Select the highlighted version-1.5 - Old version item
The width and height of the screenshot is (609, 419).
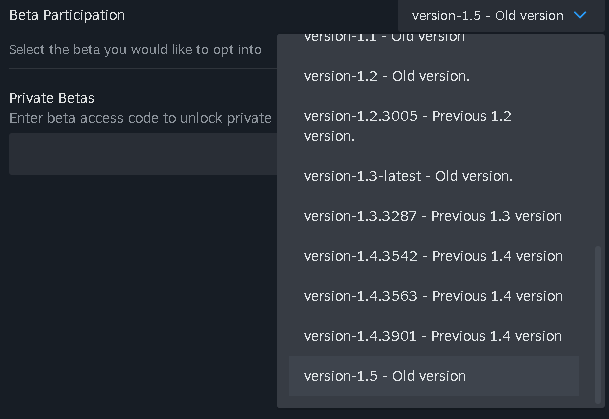pyautogui.click(x=434, y=376)
